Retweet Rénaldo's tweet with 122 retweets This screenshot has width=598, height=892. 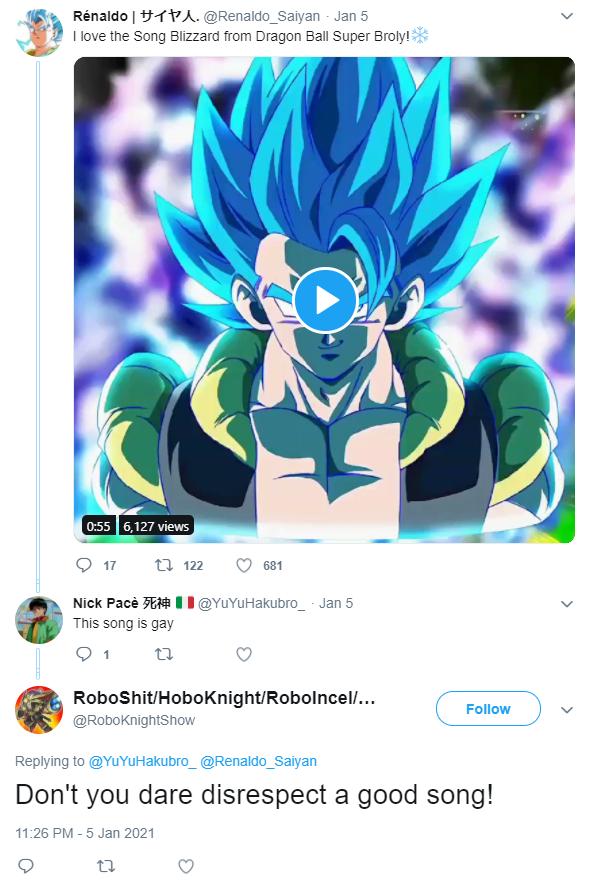click(164, 565)
